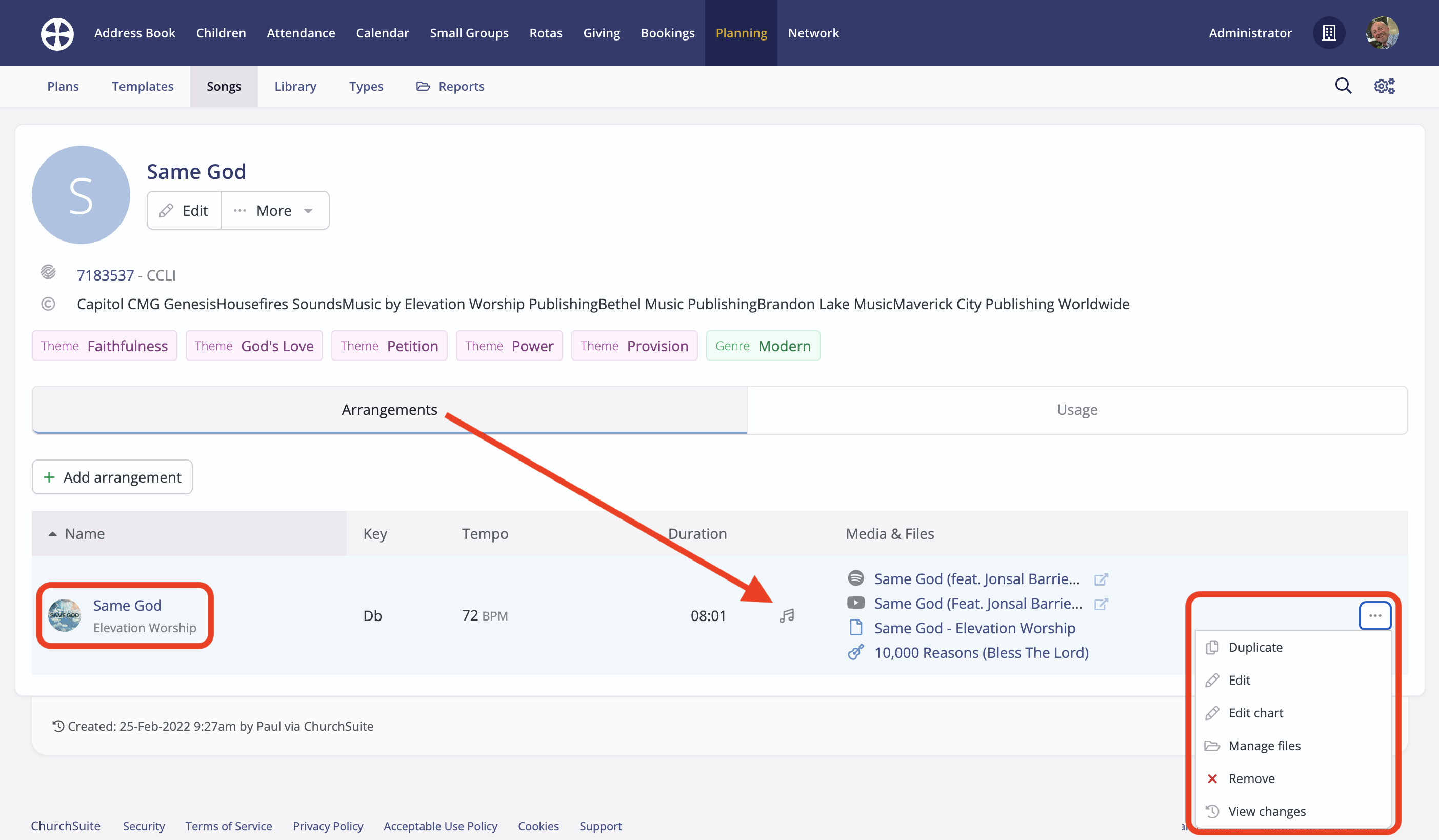1439x840 pixels.
Task: Select Duplicate from the context menu
Action: [1255, 647]
